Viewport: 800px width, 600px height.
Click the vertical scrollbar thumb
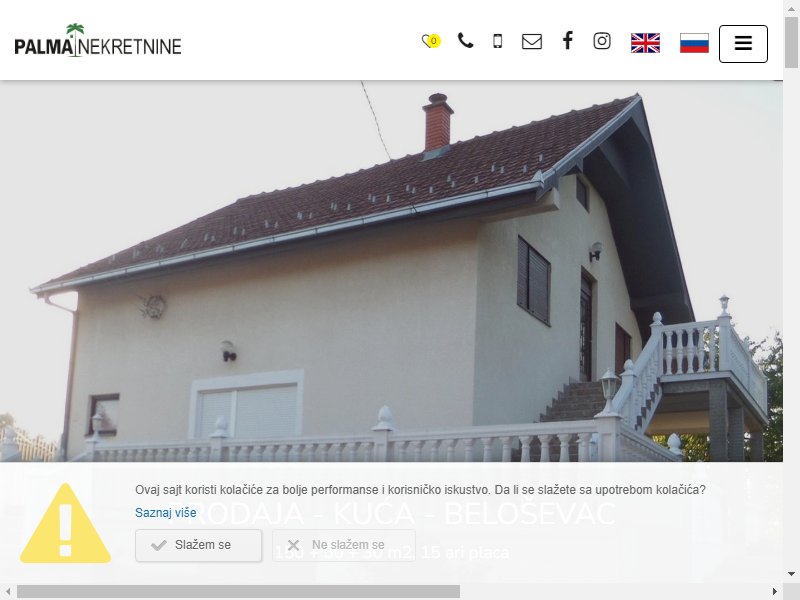coord(792,42)
